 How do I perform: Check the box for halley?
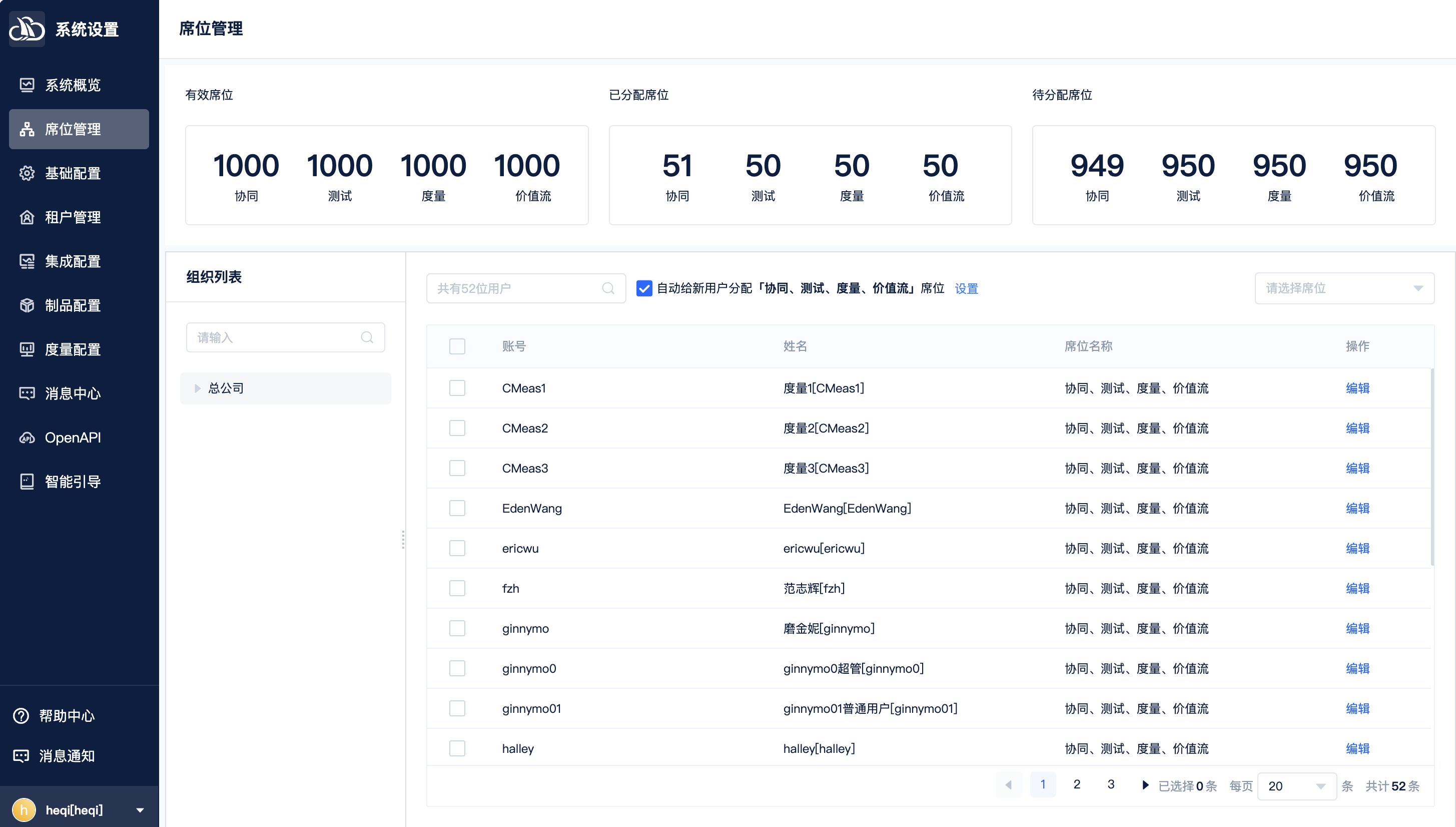(457, 748)
